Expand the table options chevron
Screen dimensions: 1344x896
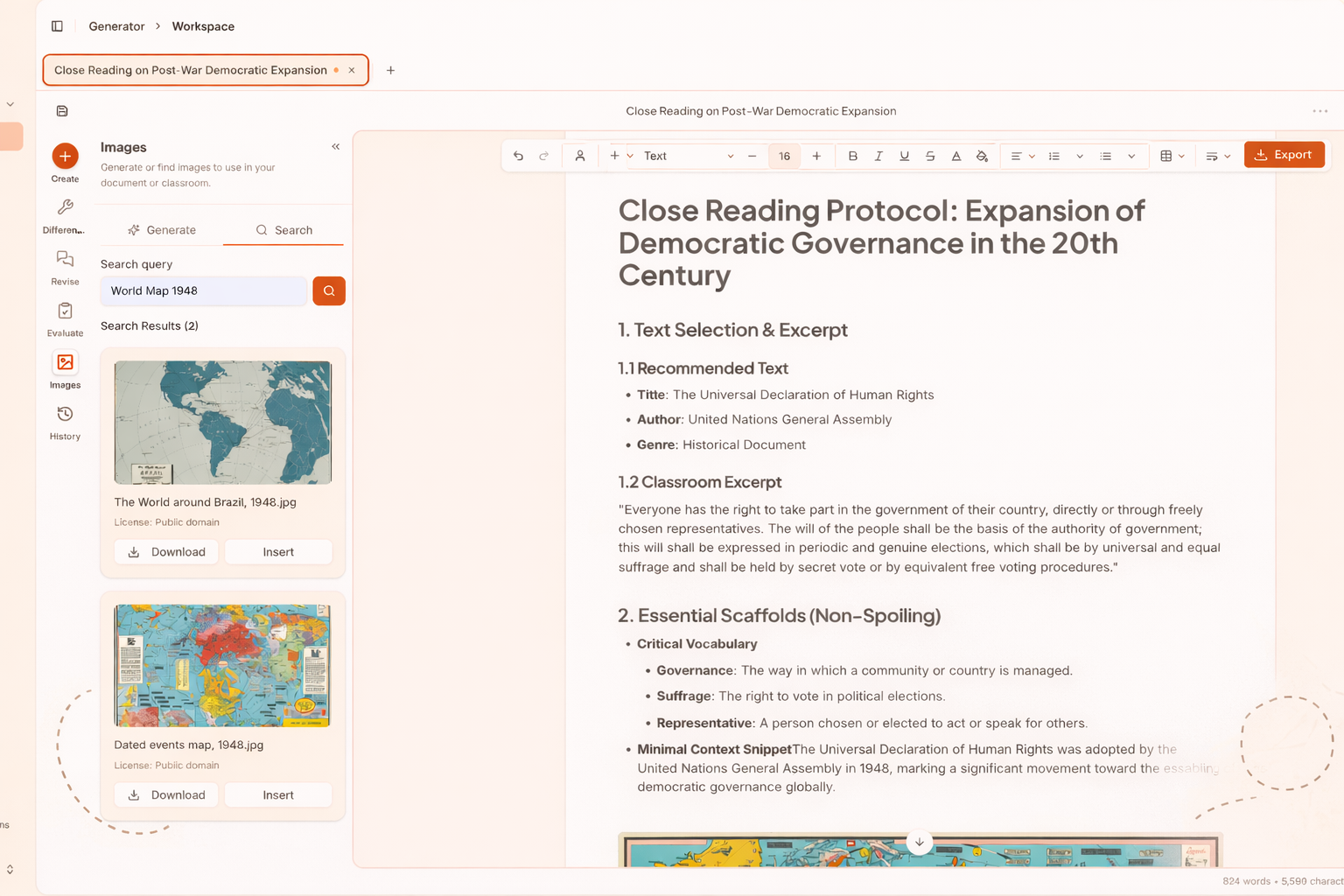click(1182, 156)
